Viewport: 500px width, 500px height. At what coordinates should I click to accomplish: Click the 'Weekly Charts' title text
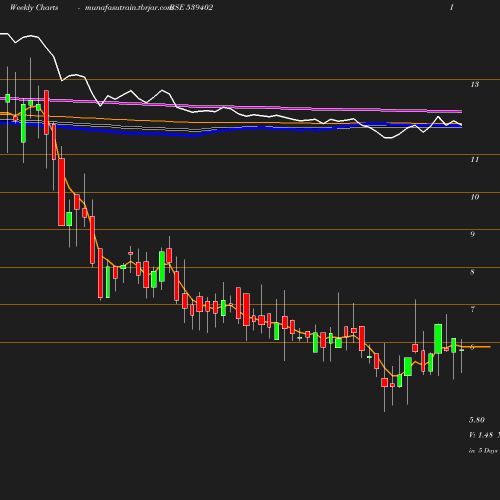[x=34, y=7]
